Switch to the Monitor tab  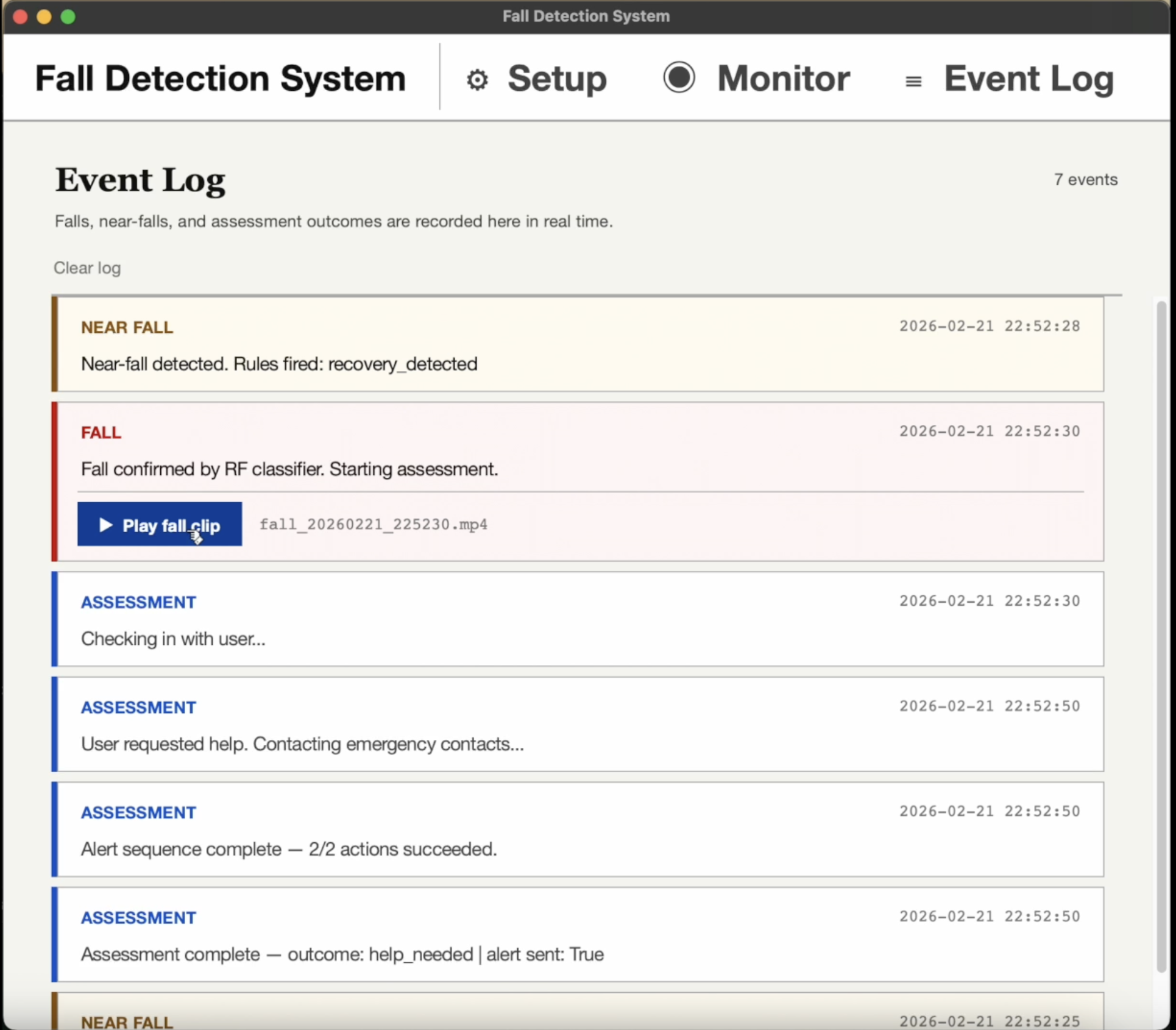783,79
